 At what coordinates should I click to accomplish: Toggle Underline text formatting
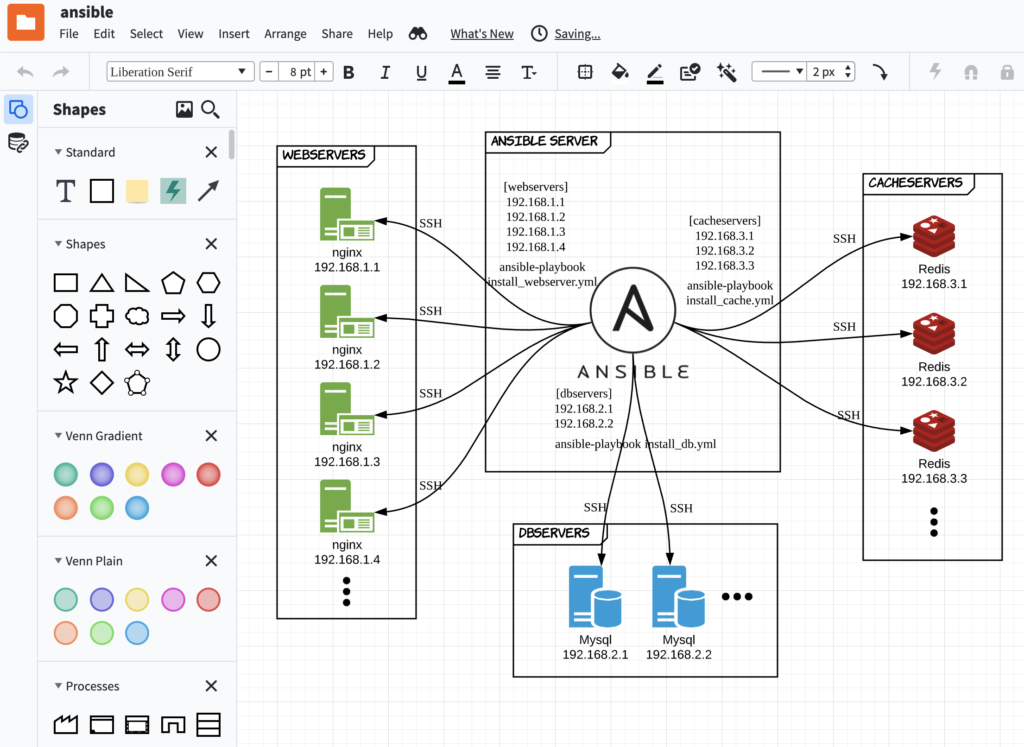[421, 72]
